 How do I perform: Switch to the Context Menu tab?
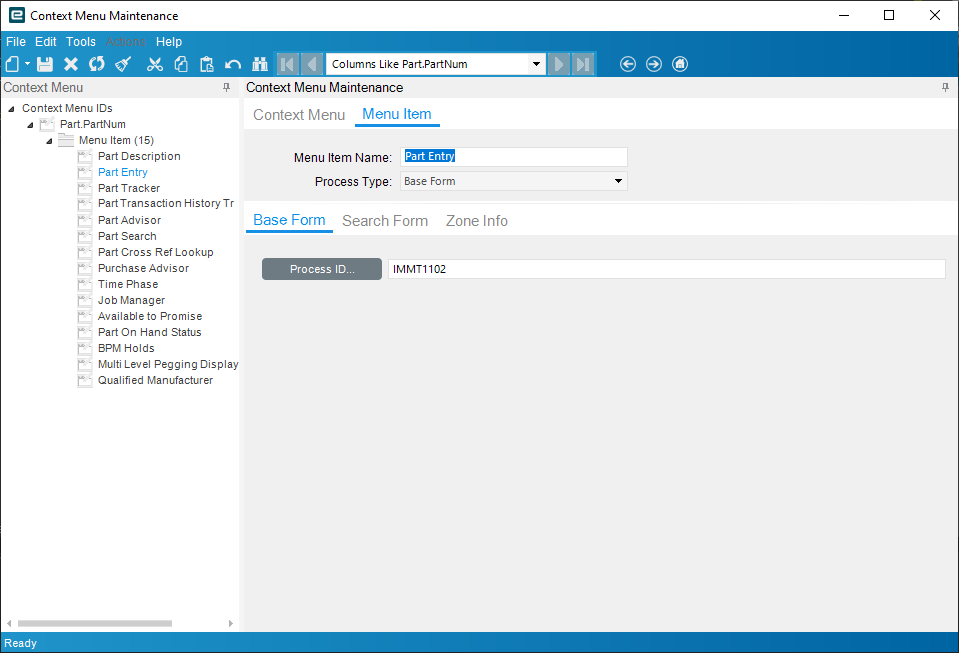pos(299,115)
